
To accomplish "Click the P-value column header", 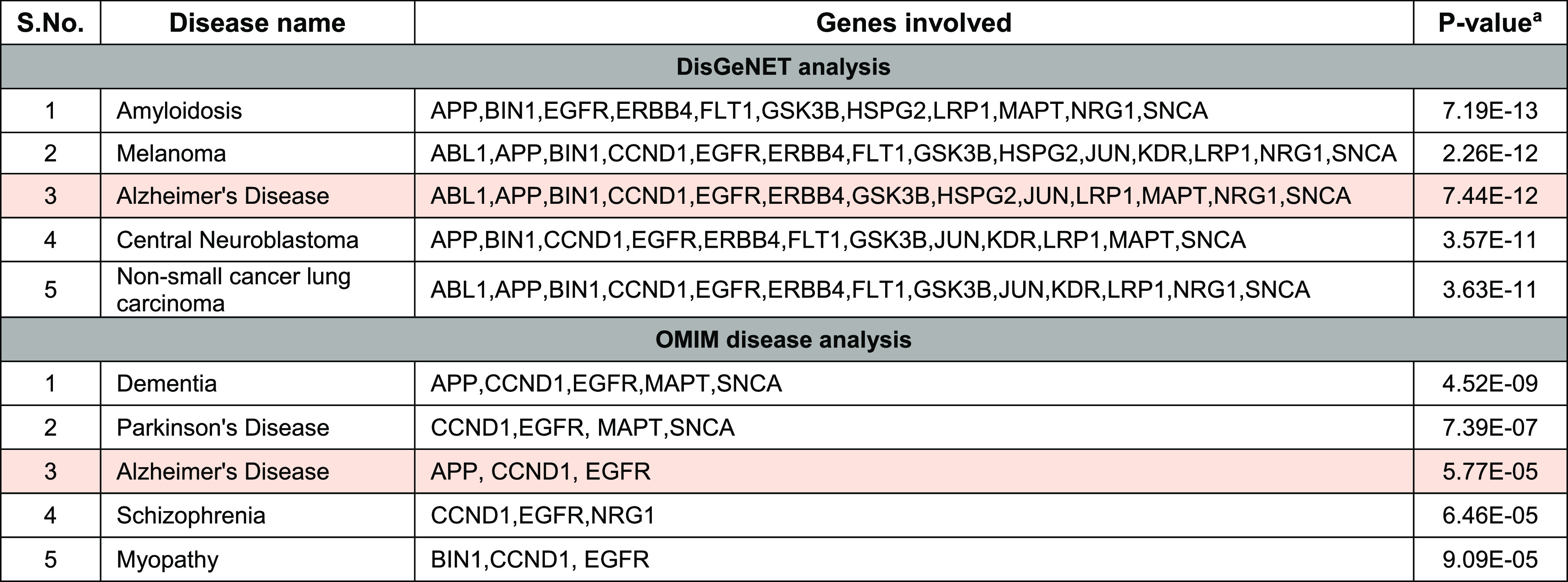I will coord(1490,23).
